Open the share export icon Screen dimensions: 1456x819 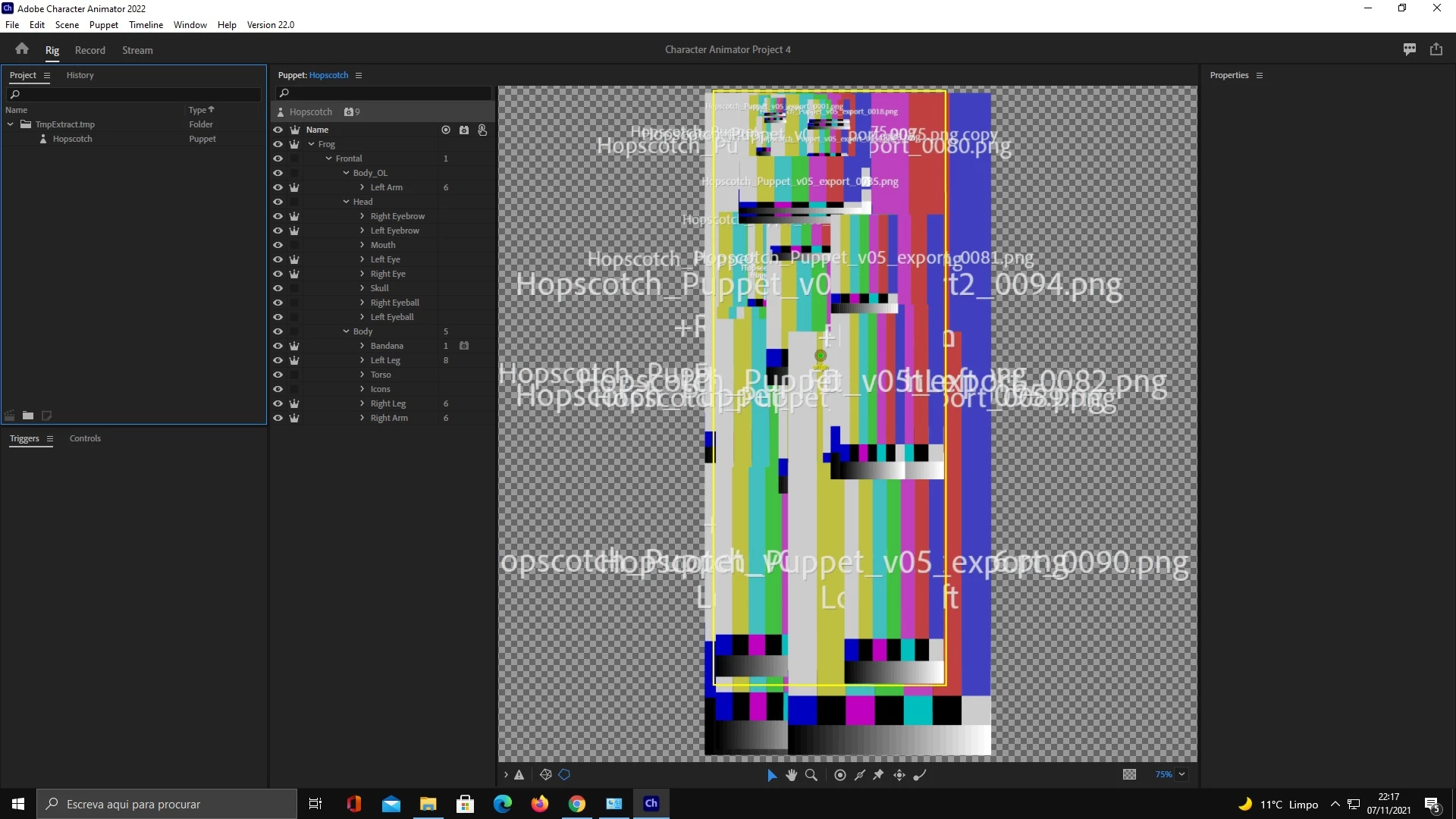click(x=1436, y=49)
